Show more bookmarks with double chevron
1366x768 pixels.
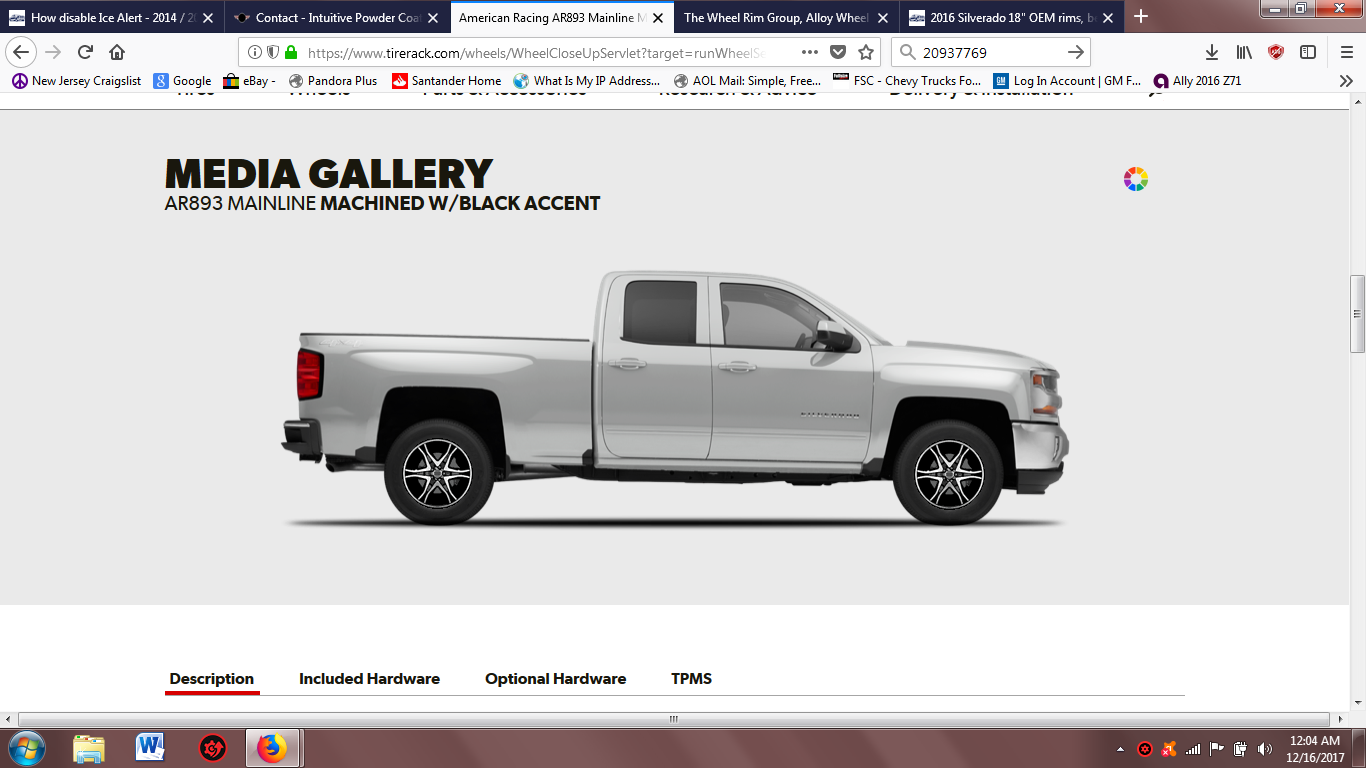point(1346,81)
